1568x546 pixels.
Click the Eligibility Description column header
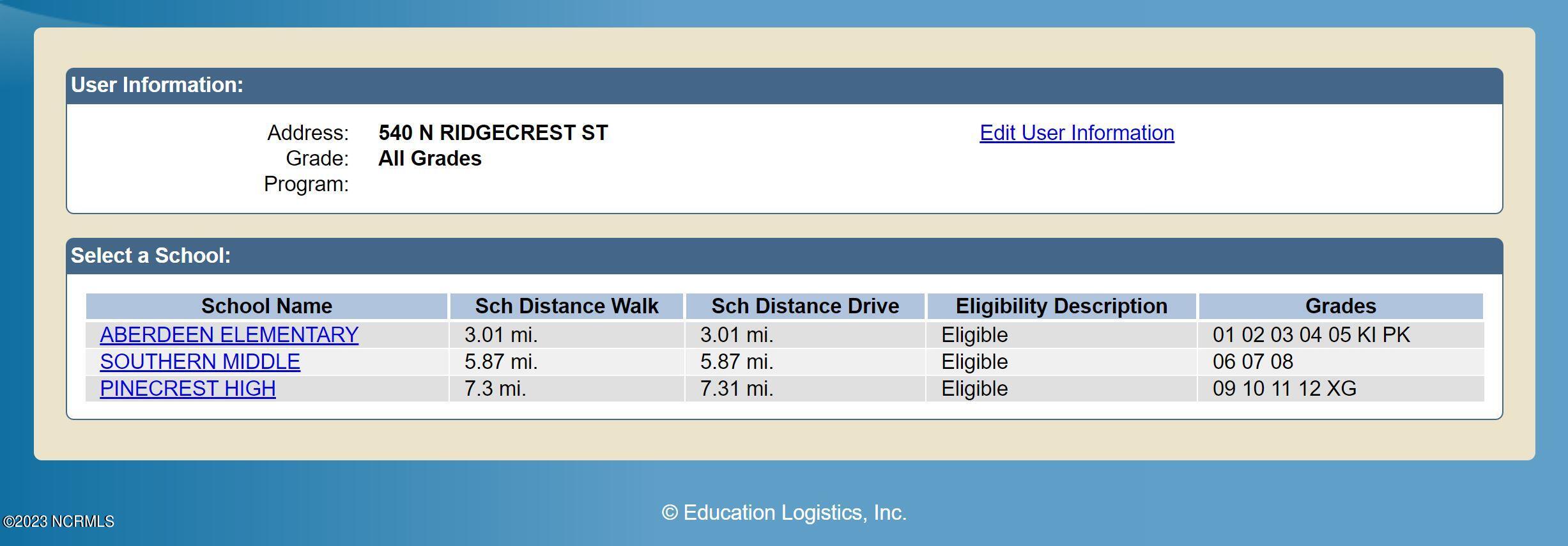click(x=1061, y=306)
